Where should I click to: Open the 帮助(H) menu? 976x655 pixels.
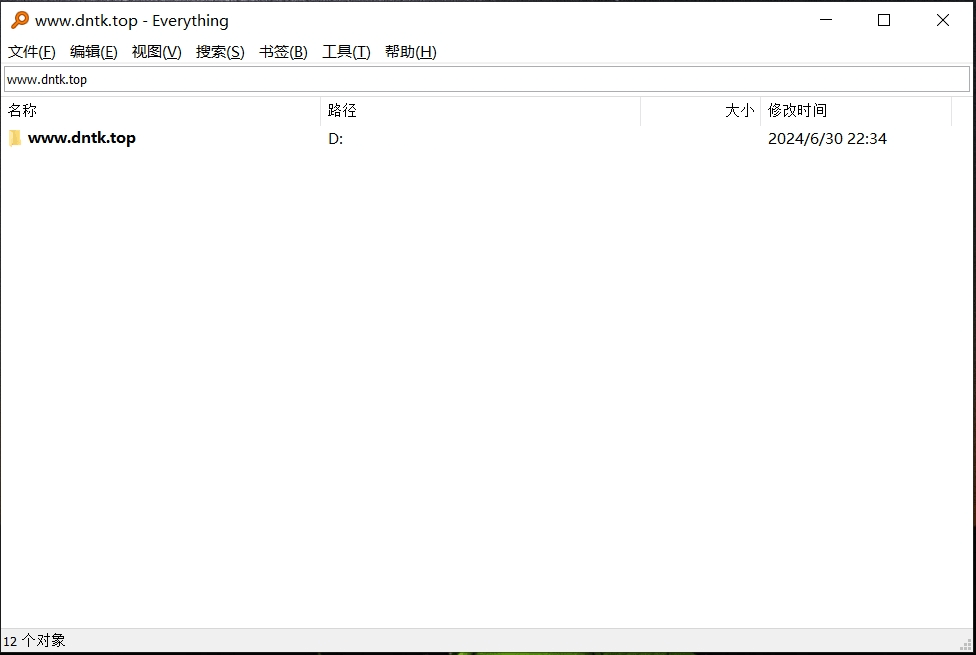coord(410,52)
